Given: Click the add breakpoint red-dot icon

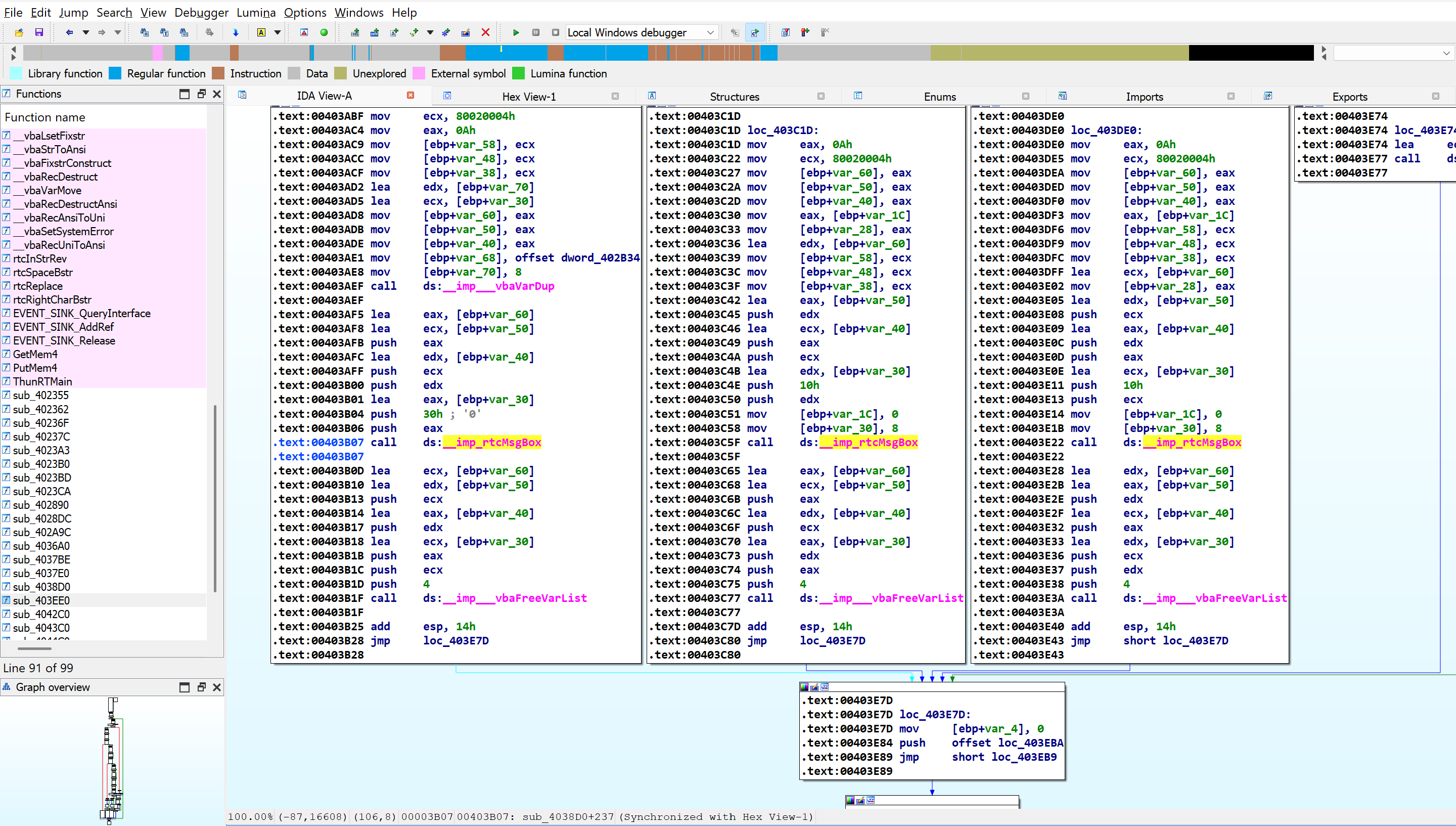Looking at the screenshot, I should [x=805, y=32].
